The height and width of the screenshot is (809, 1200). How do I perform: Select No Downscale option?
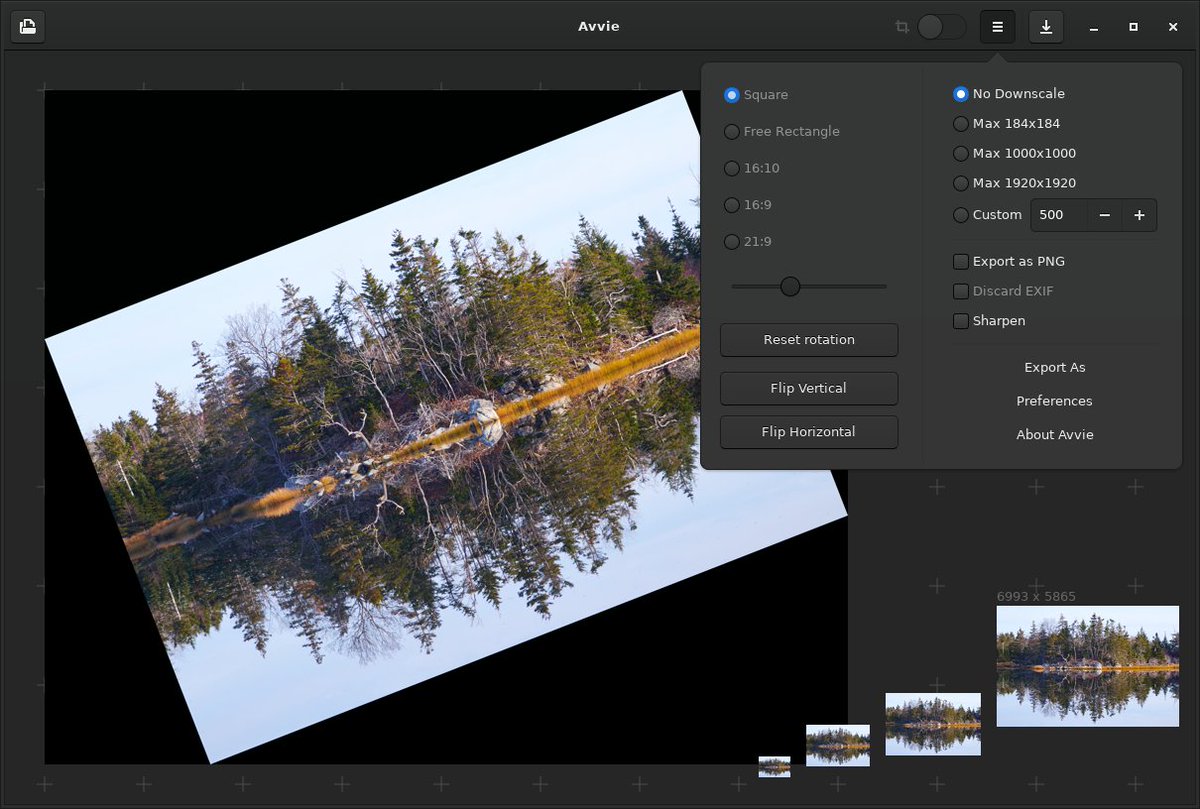pos(1009,94)
